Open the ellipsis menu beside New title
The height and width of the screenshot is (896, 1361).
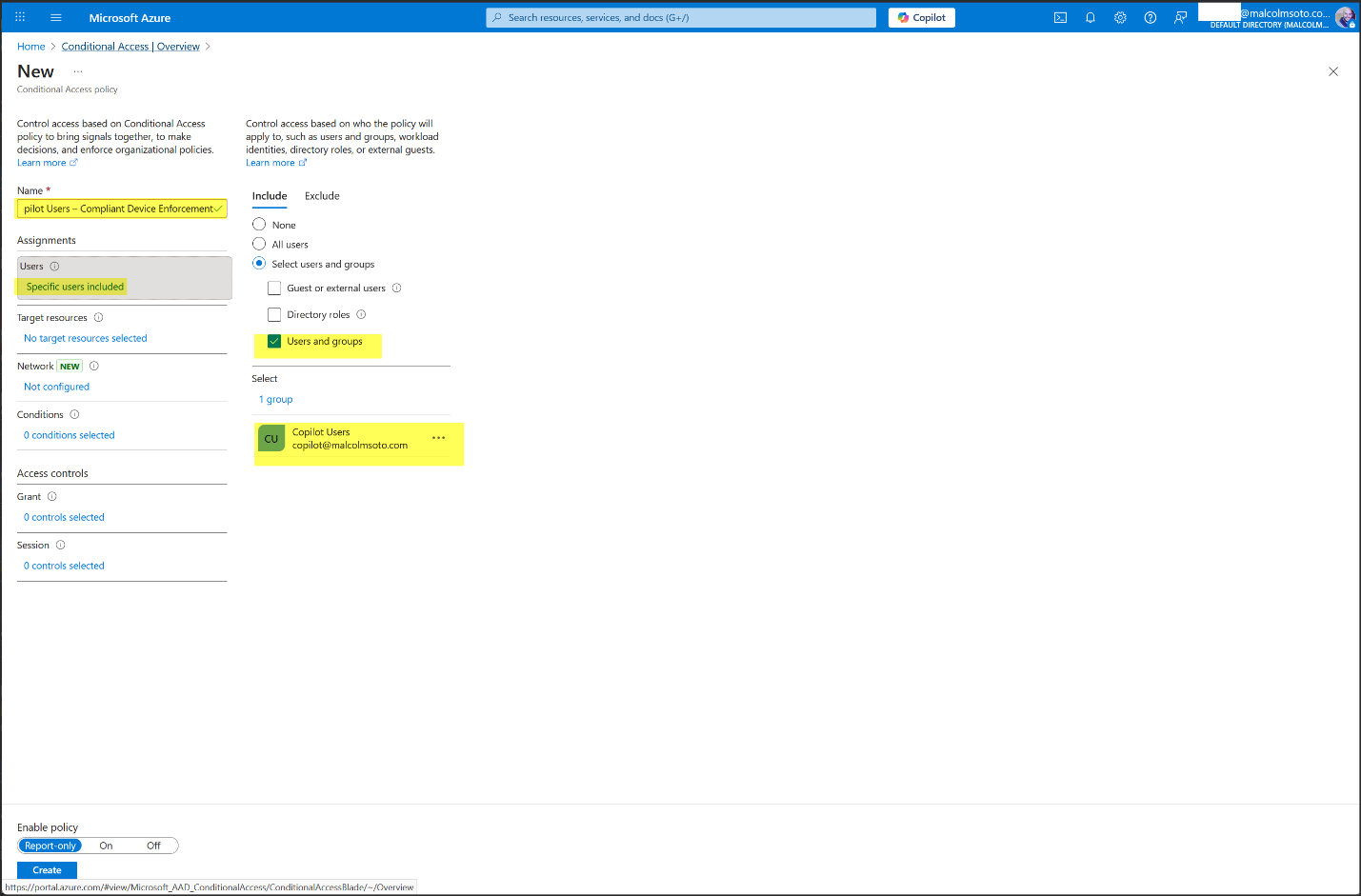click(x=78, y=71)
